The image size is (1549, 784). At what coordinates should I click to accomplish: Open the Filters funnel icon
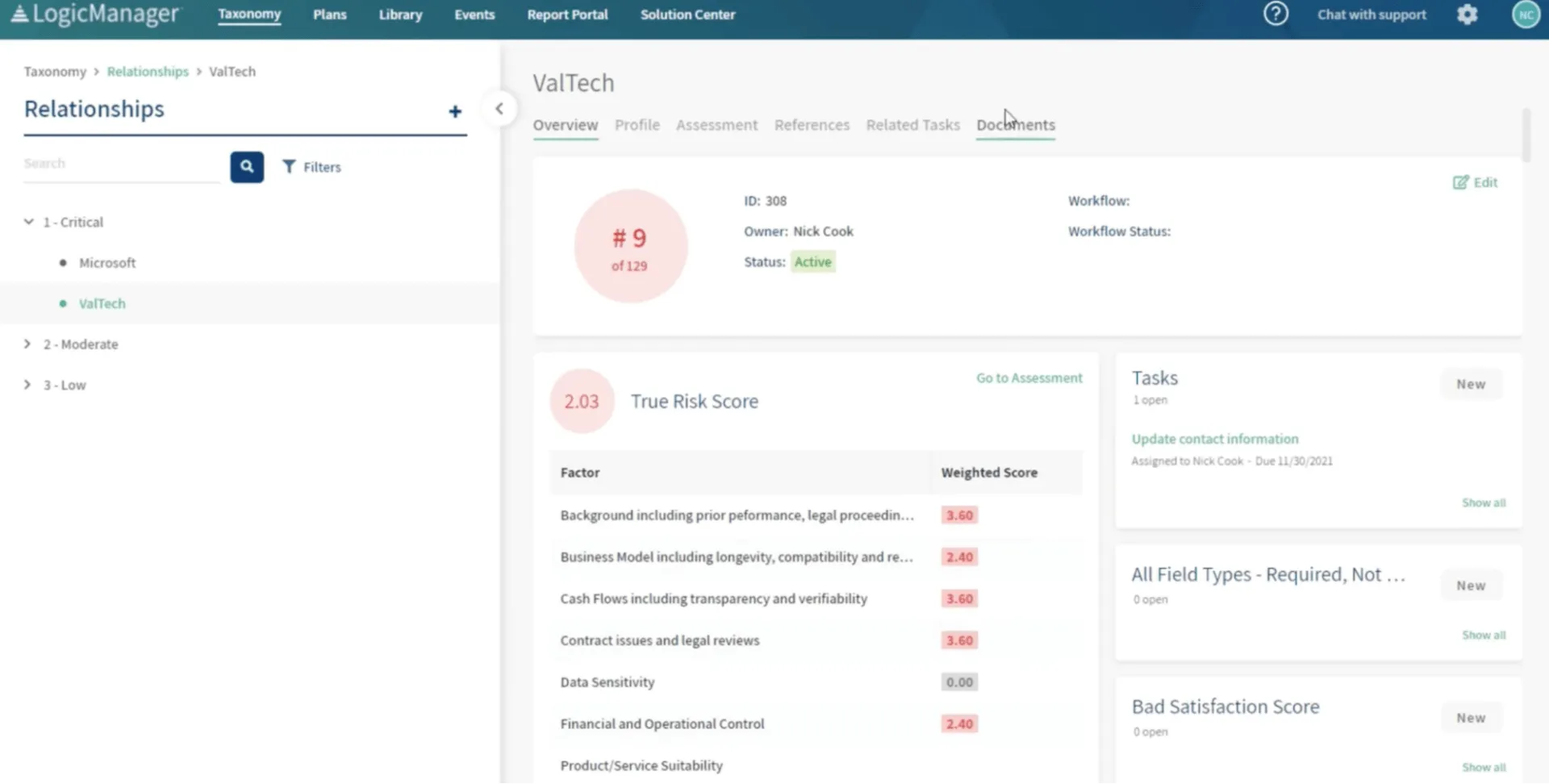point(289,167)
